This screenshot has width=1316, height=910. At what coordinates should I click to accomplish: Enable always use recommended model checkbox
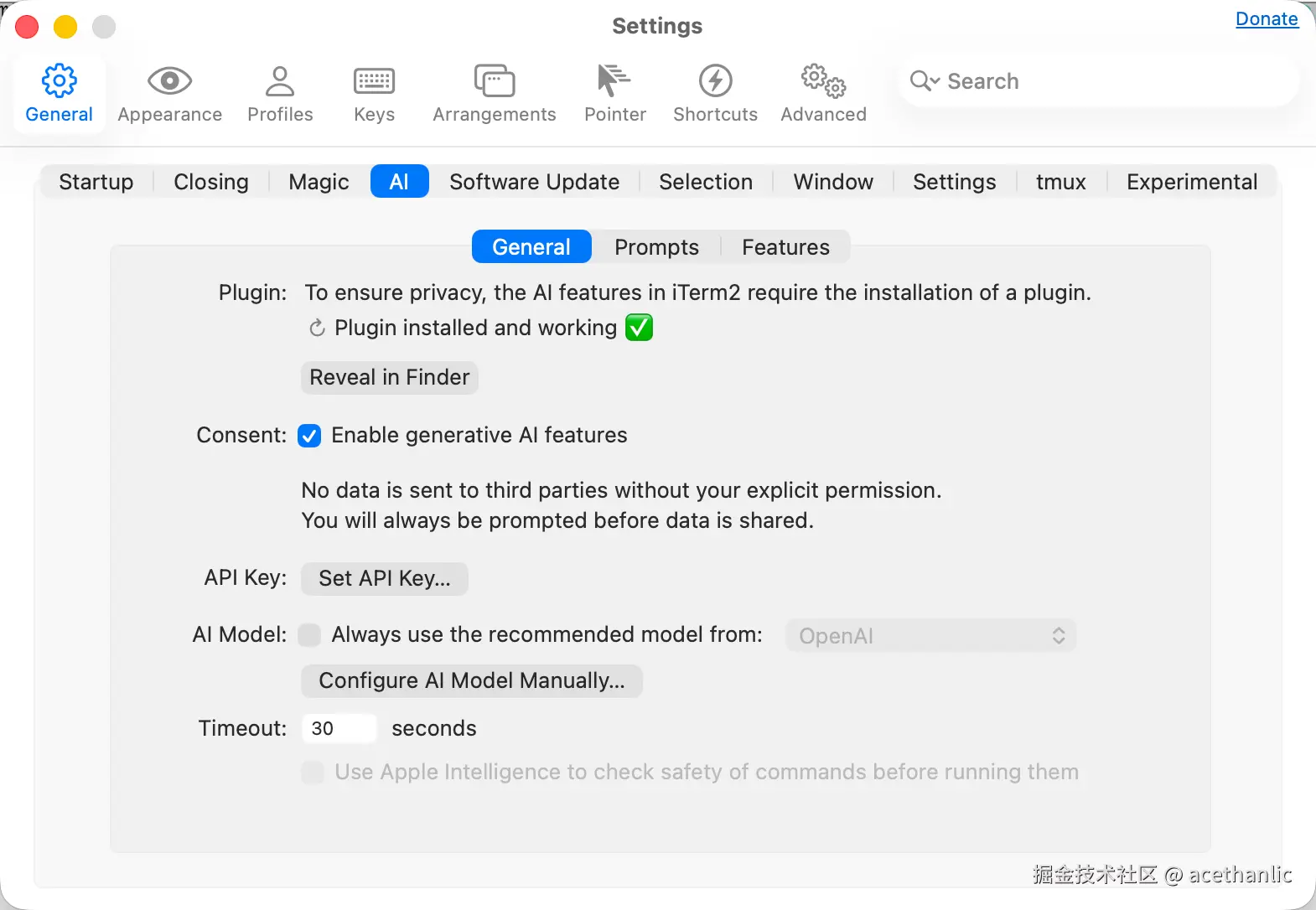[x=309, y=635]
